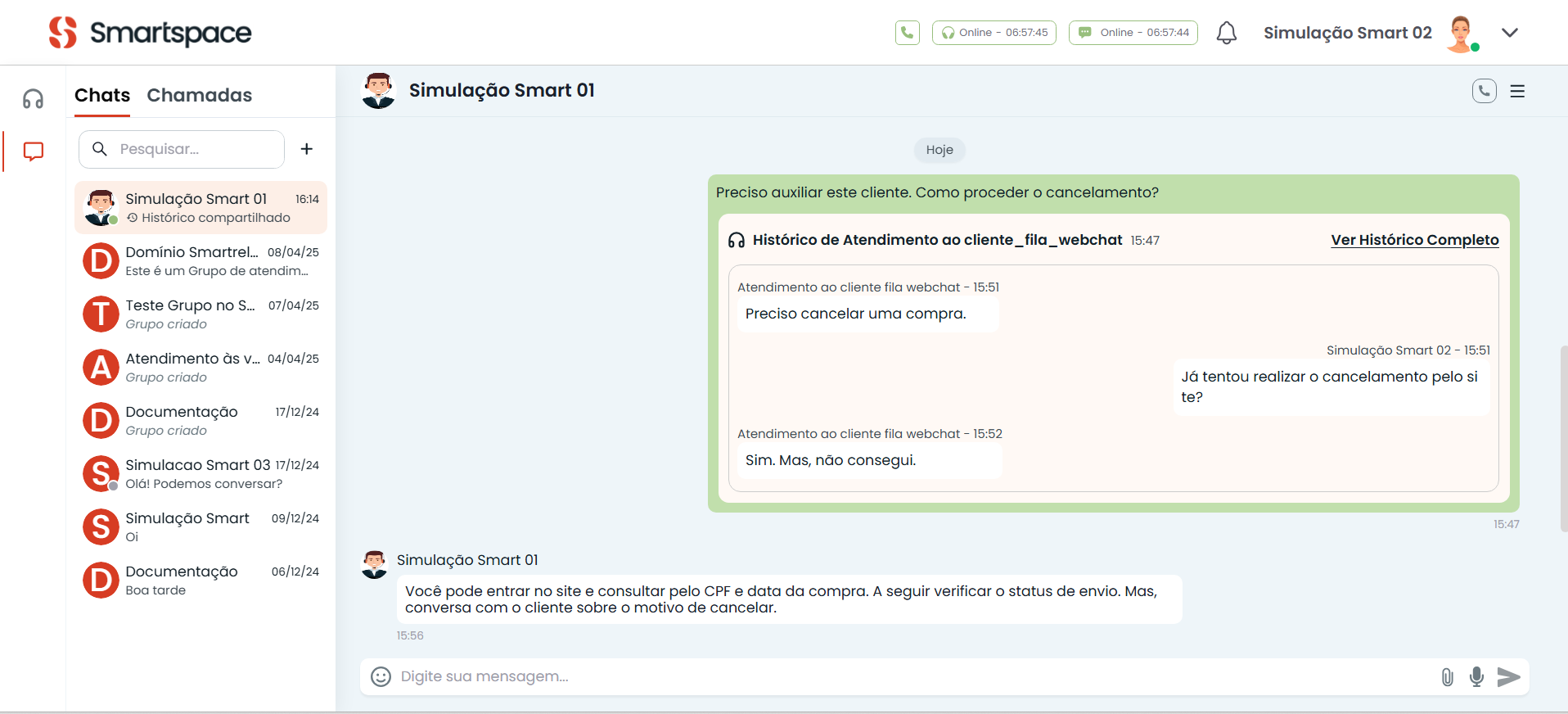Open the headset support sidebar icon
The height and width of the screenshot is (714, 1568).
(x=34, y=99)
